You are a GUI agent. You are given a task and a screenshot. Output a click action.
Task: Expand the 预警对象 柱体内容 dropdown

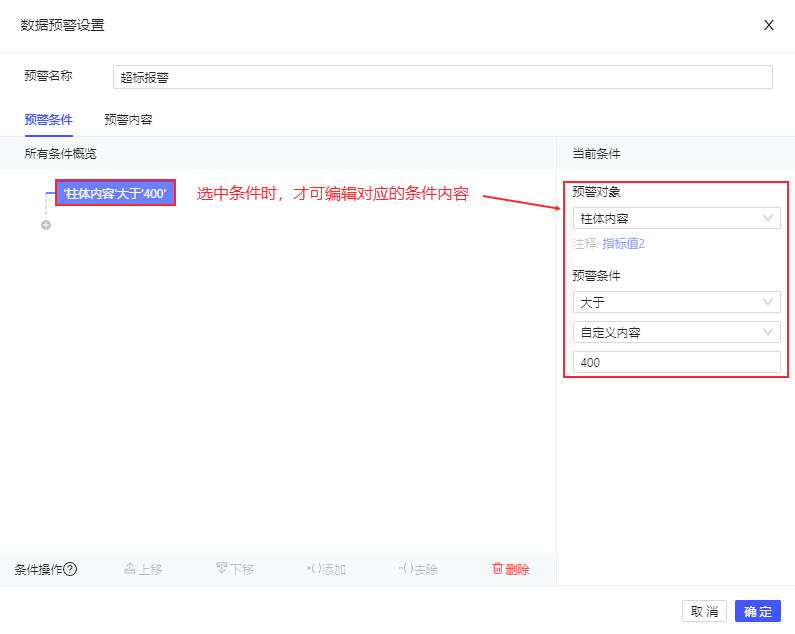pos(676,218)
